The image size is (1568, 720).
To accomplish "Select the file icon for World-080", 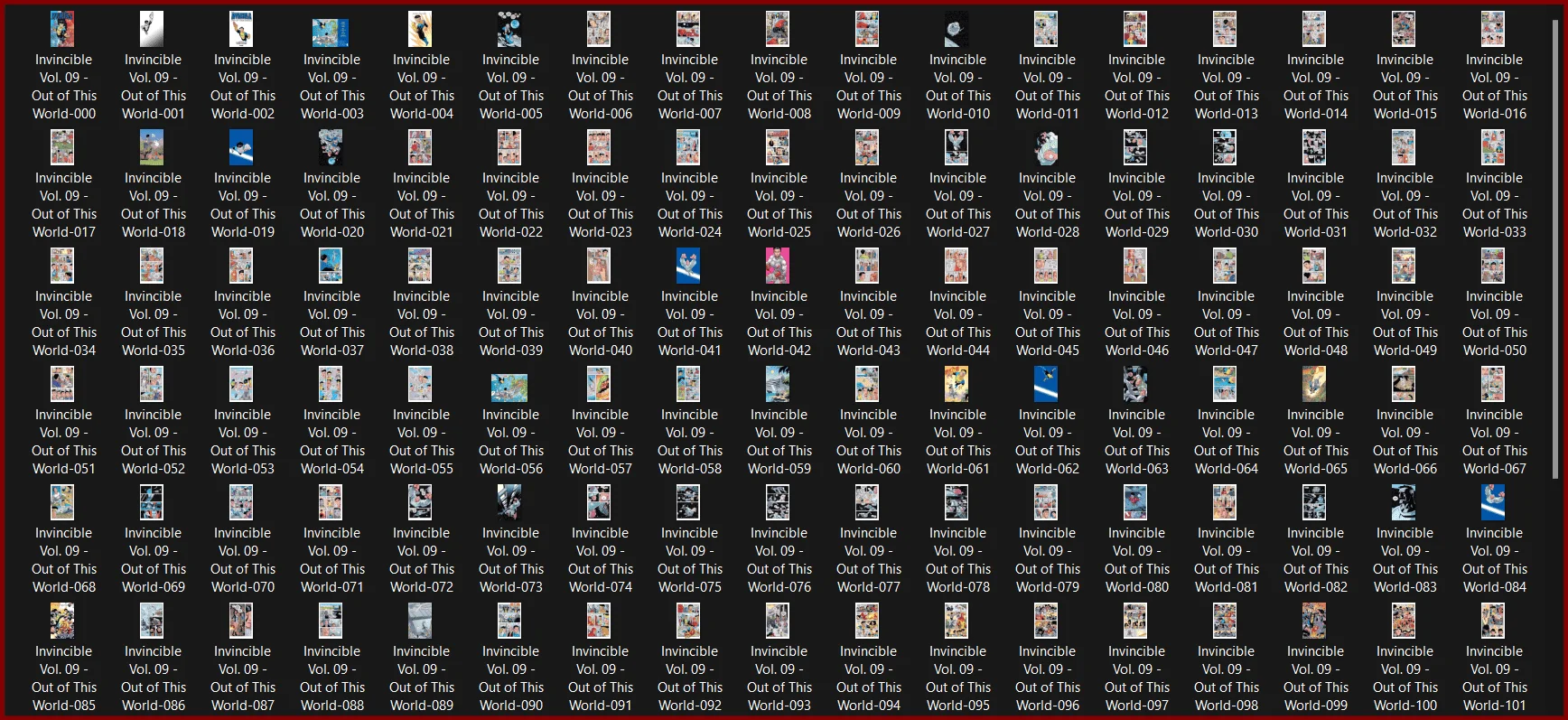I will tap(1135, 503).
